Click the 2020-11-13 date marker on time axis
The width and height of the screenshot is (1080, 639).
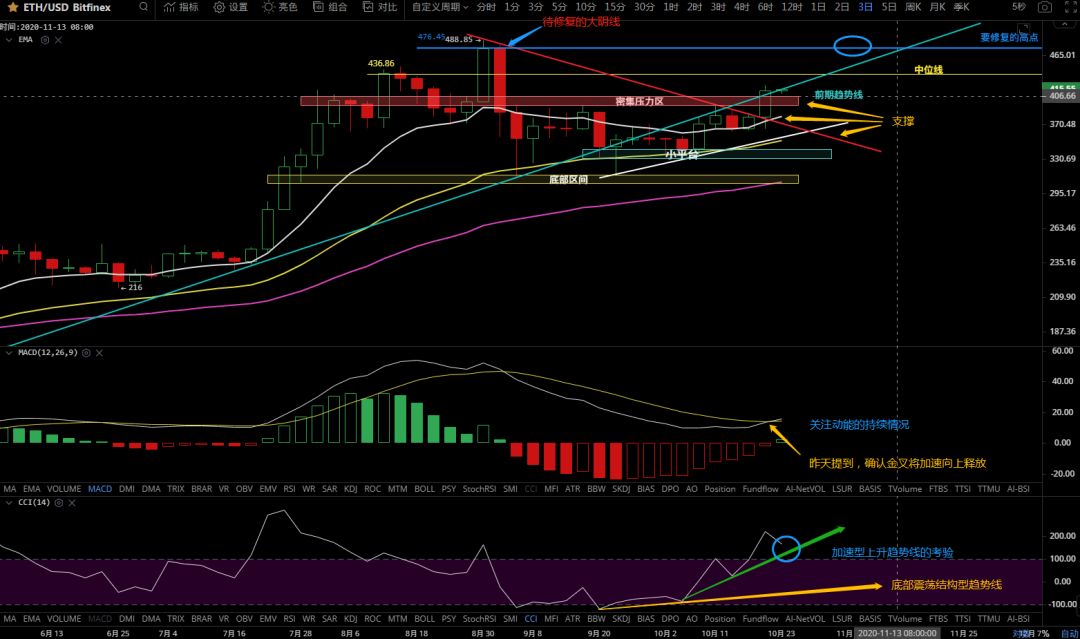click(897, 633)
